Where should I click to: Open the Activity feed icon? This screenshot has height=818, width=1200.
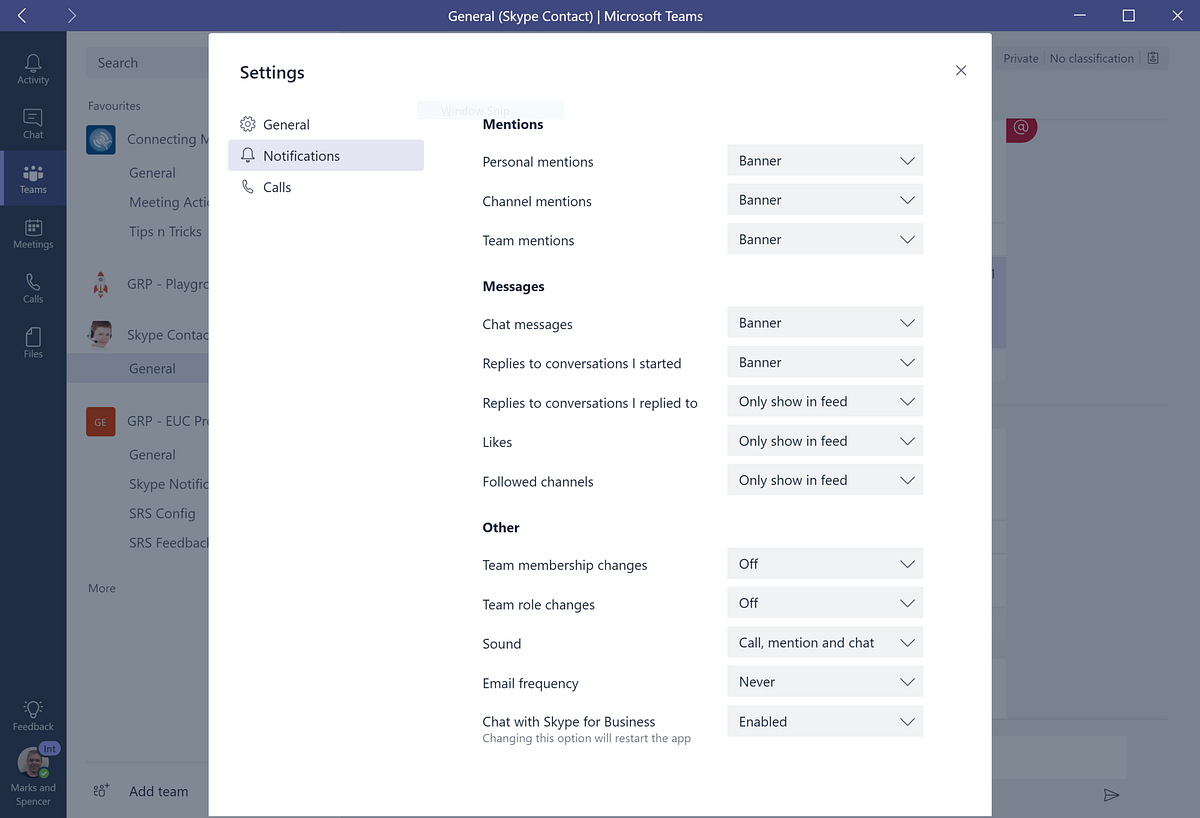[x=33, y=63]
